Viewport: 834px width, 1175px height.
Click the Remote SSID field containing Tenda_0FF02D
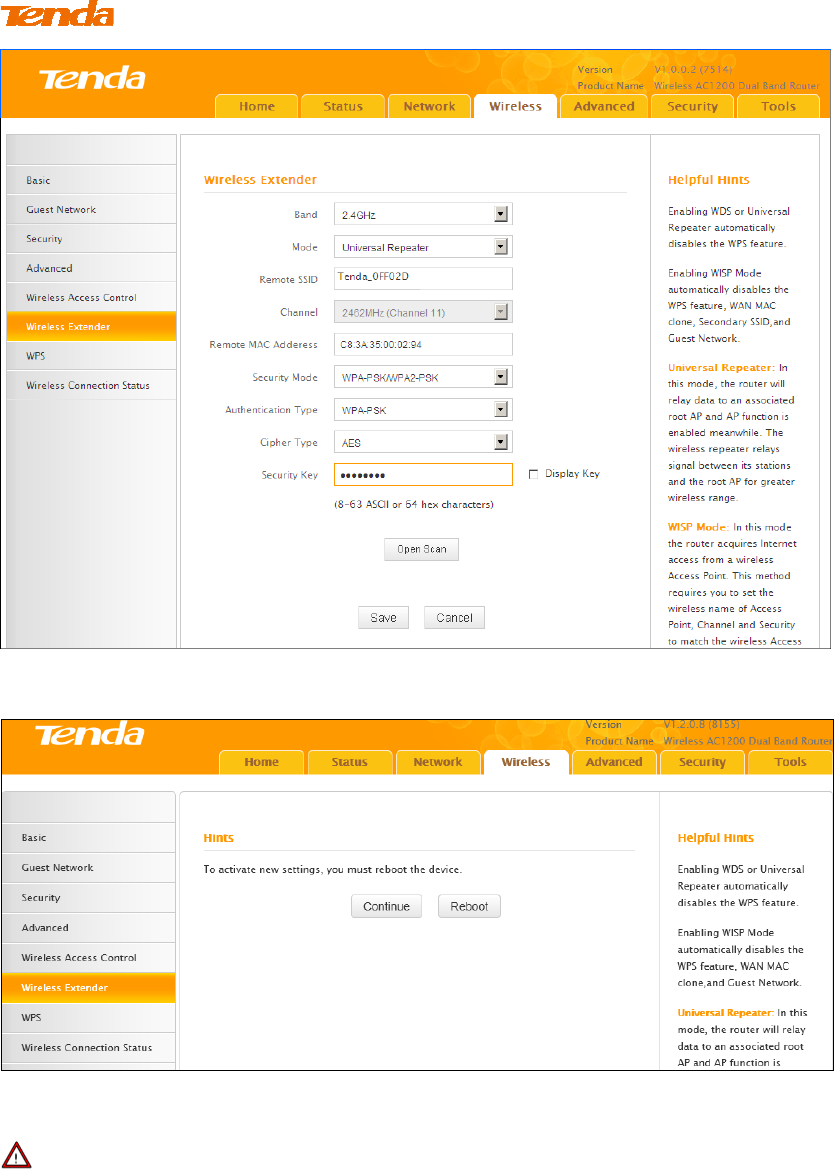click(423, 278)
